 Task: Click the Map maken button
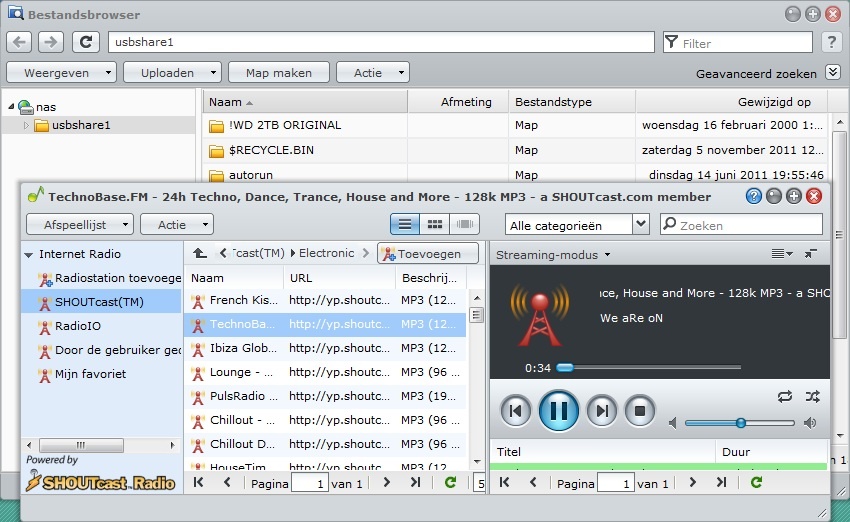click(x=279, y=73)
